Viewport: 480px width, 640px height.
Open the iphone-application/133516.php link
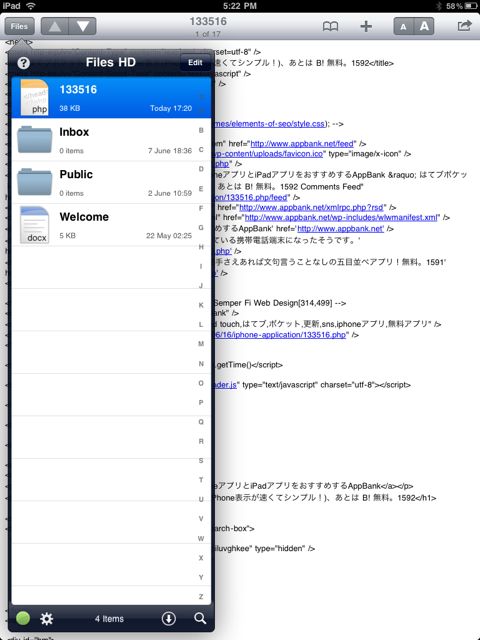[x=280, y=335]
